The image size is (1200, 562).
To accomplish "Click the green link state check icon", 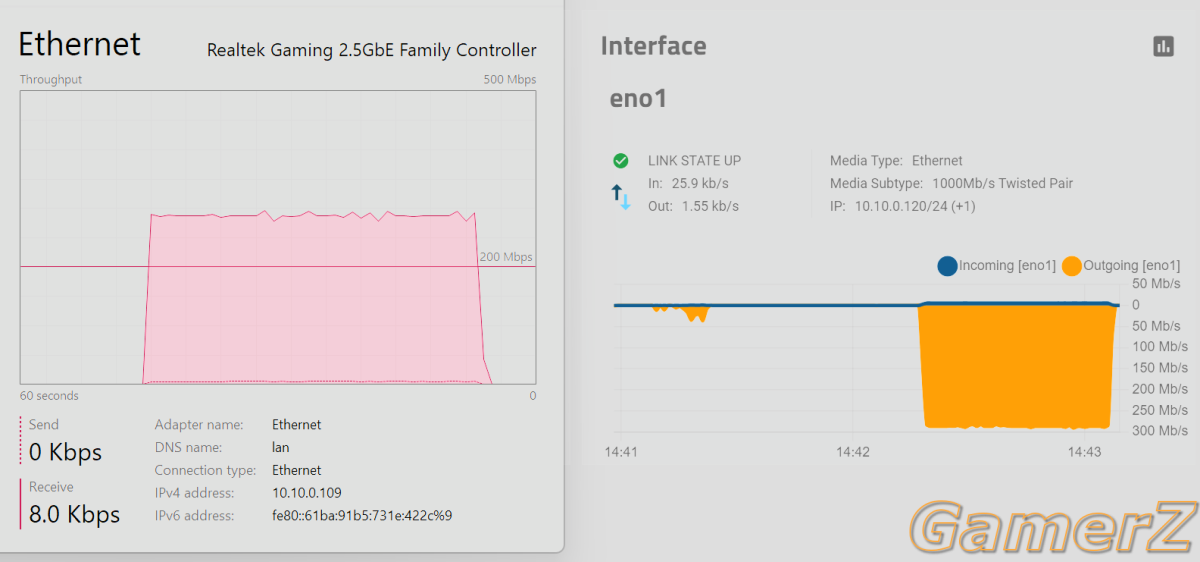I will pyautogui.click(x=621, y=160).
